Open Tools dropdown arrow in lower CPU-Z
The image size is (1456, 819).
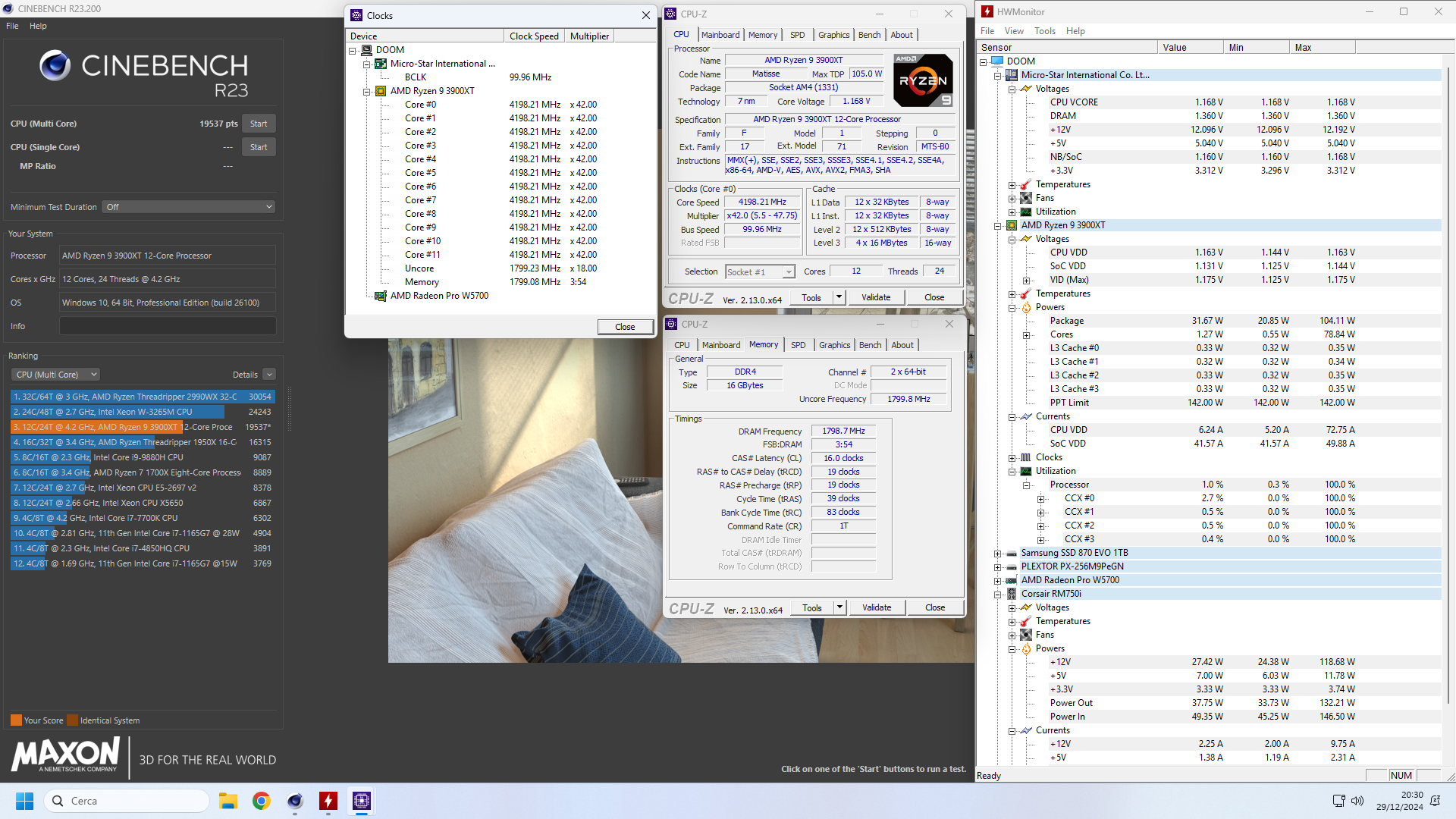[839, 607]
